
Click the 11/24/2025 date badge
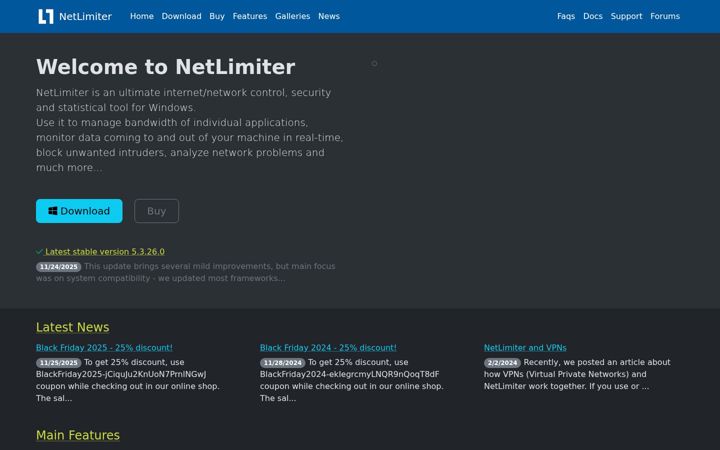[x=58, y=267]
